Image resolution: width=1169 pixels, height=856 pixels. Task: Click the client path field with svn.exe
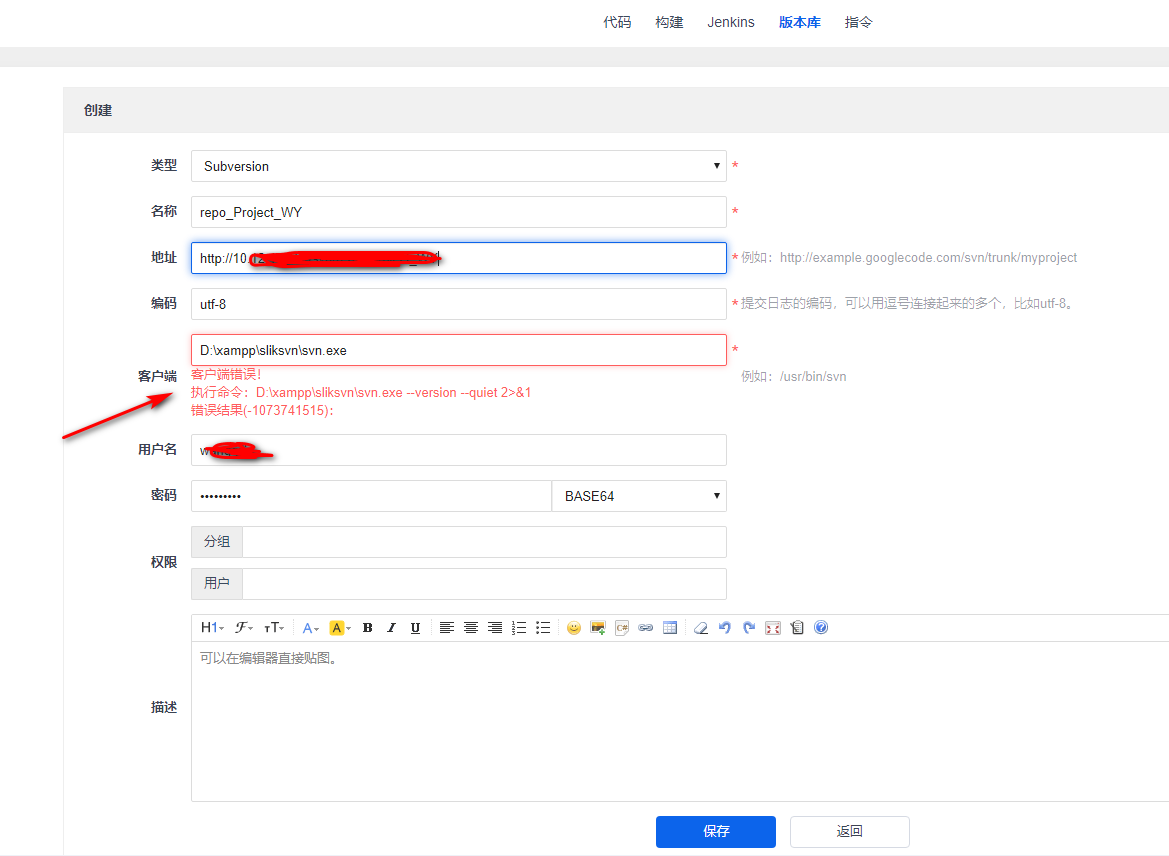[458, 350]
